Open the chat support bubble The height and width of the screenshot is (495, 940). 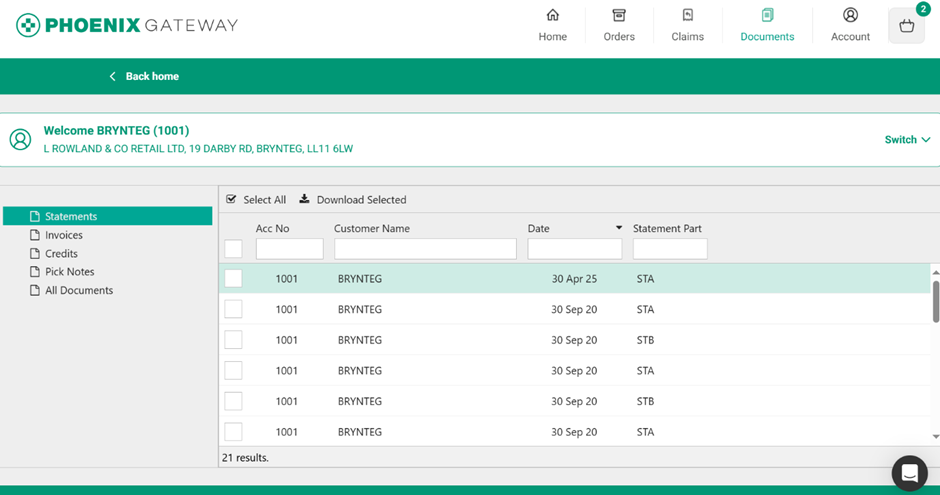[909, 473]
